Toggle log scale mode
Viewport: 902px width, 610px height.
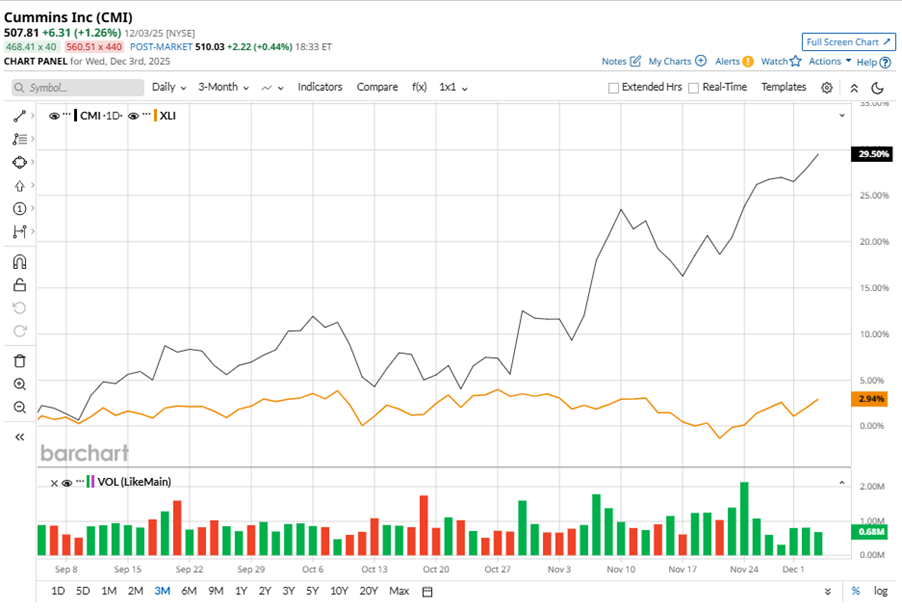click(x=880, y=591)
